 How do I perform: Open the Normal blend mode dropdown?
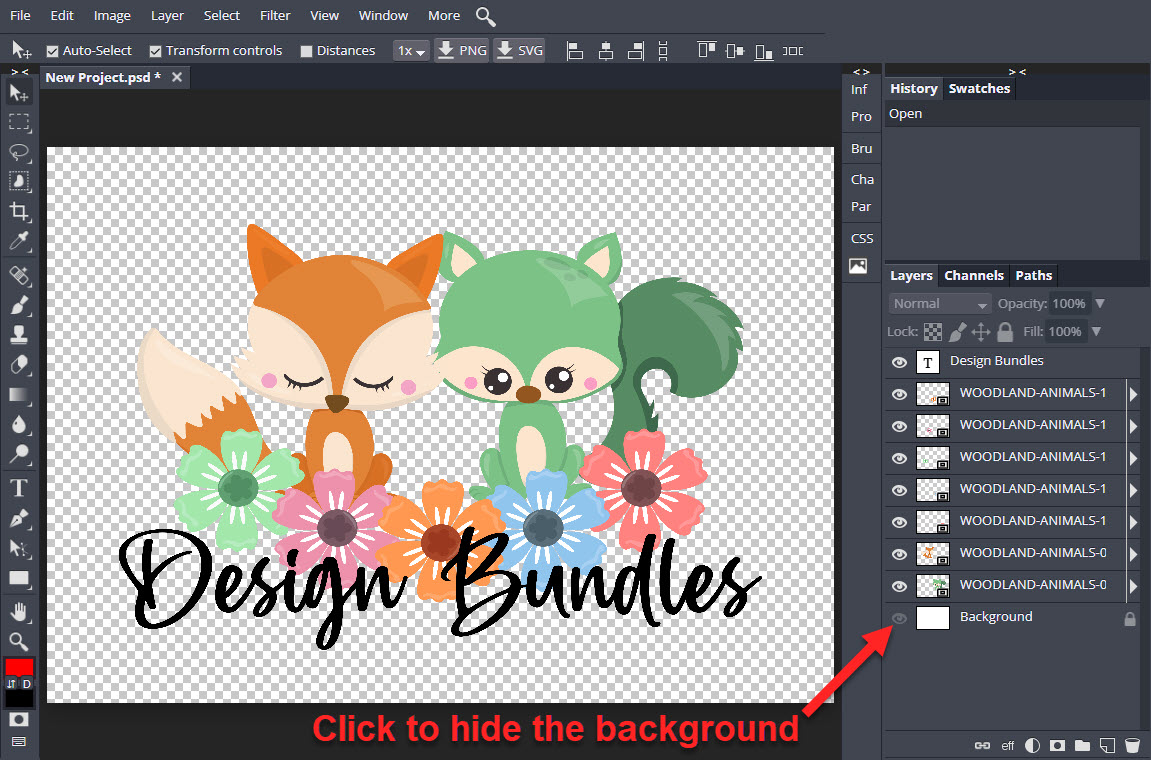[940, 304]
